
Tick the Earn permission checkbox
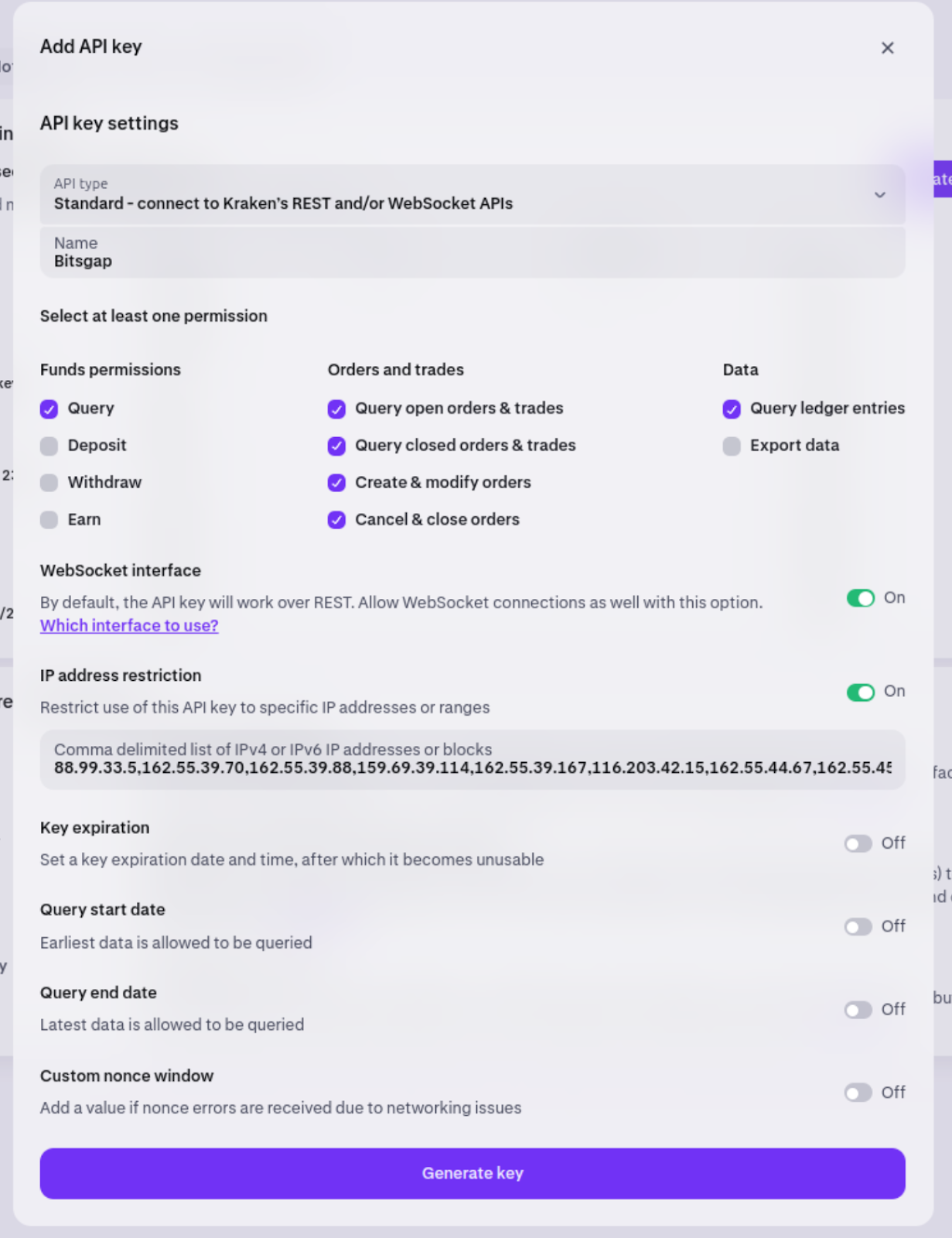(x=49, y=520)
